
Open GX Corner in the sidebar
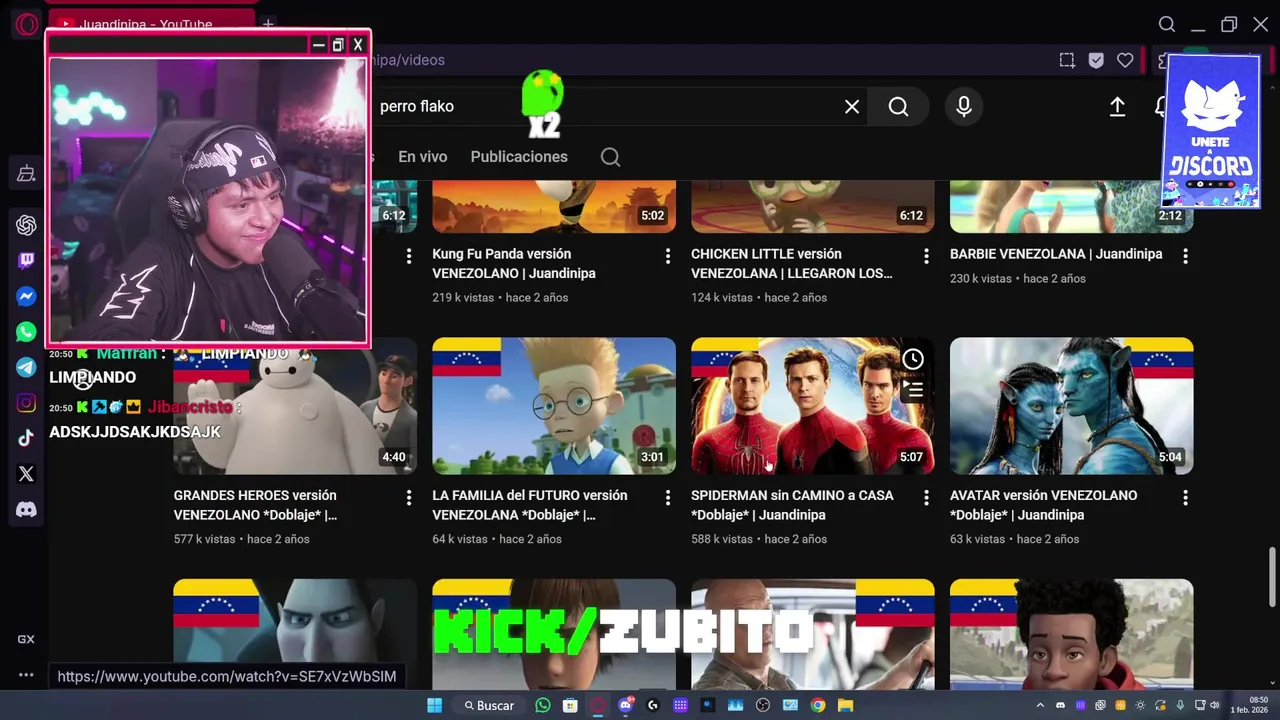click(x=26, y=639)
